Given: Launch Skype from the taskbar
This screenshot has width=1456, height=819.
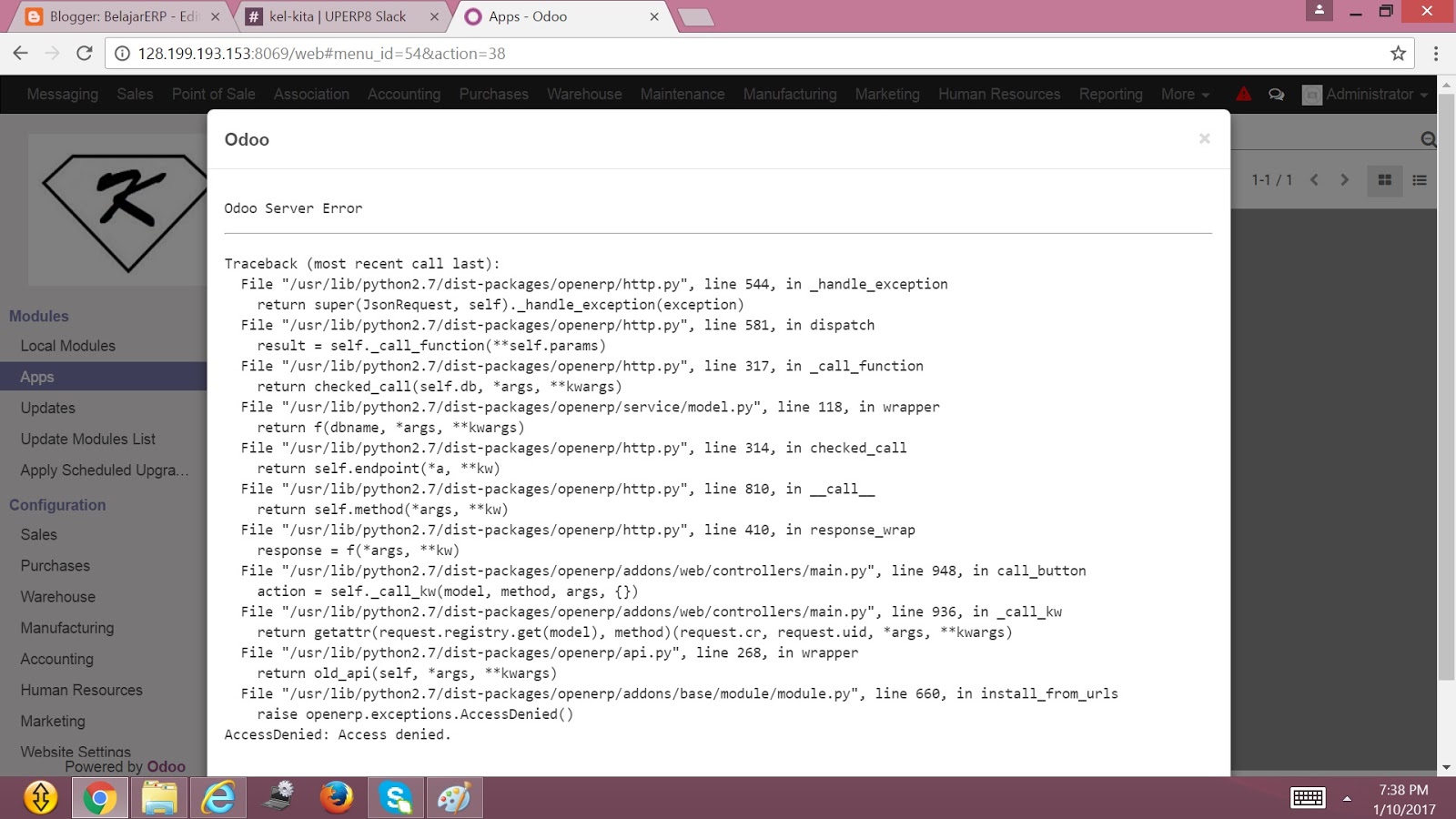Looking at the screenshot, I should [x=395, y=797].
